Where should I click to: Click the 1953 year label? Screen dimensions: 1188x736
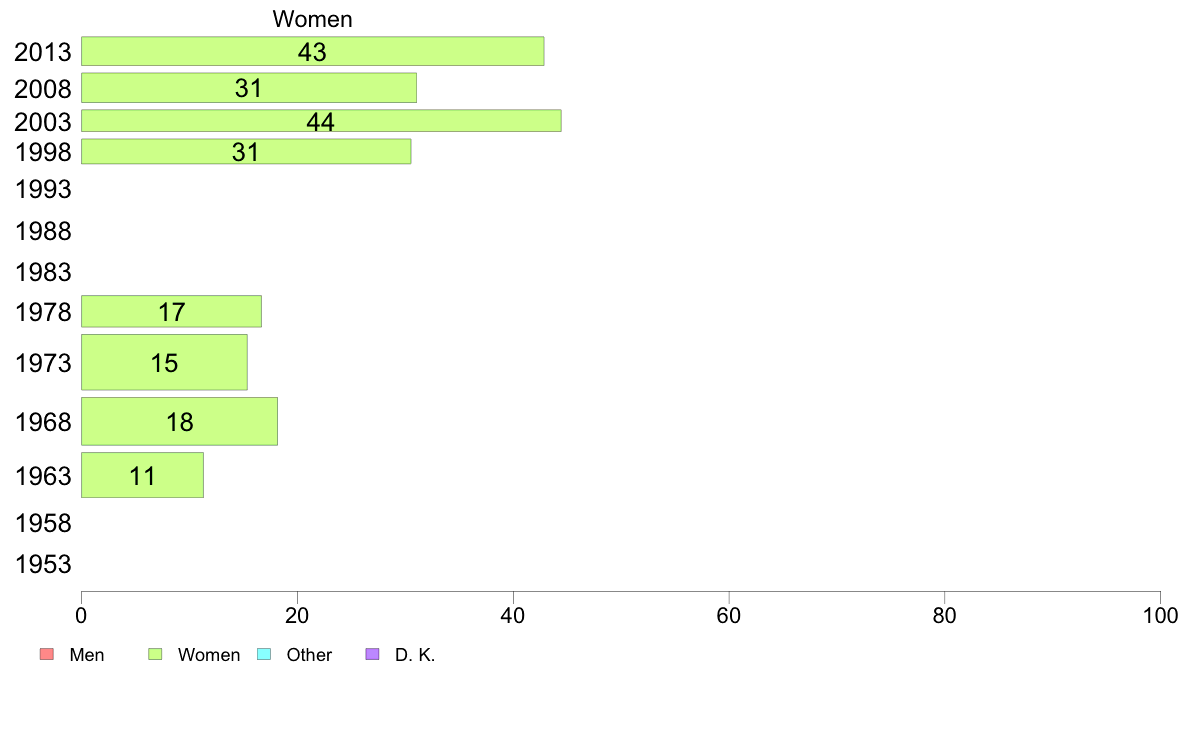(x=43, y=564)
